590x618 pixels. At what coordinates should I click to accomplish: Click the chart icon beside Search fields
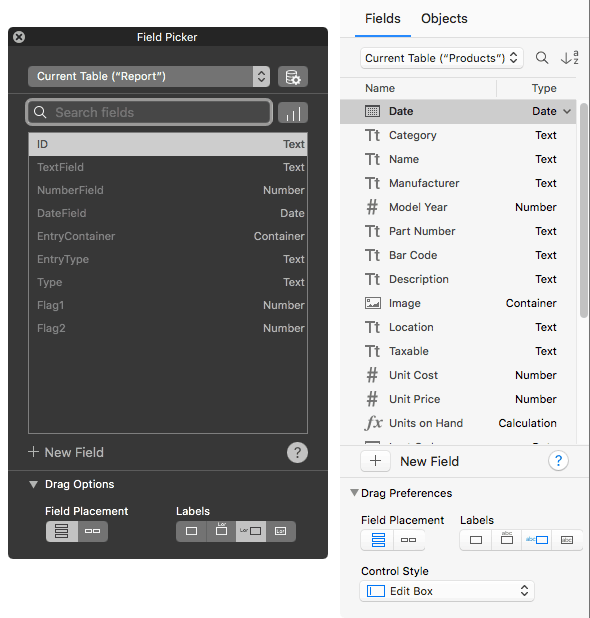pyautogui.click(x=292, y=113)
